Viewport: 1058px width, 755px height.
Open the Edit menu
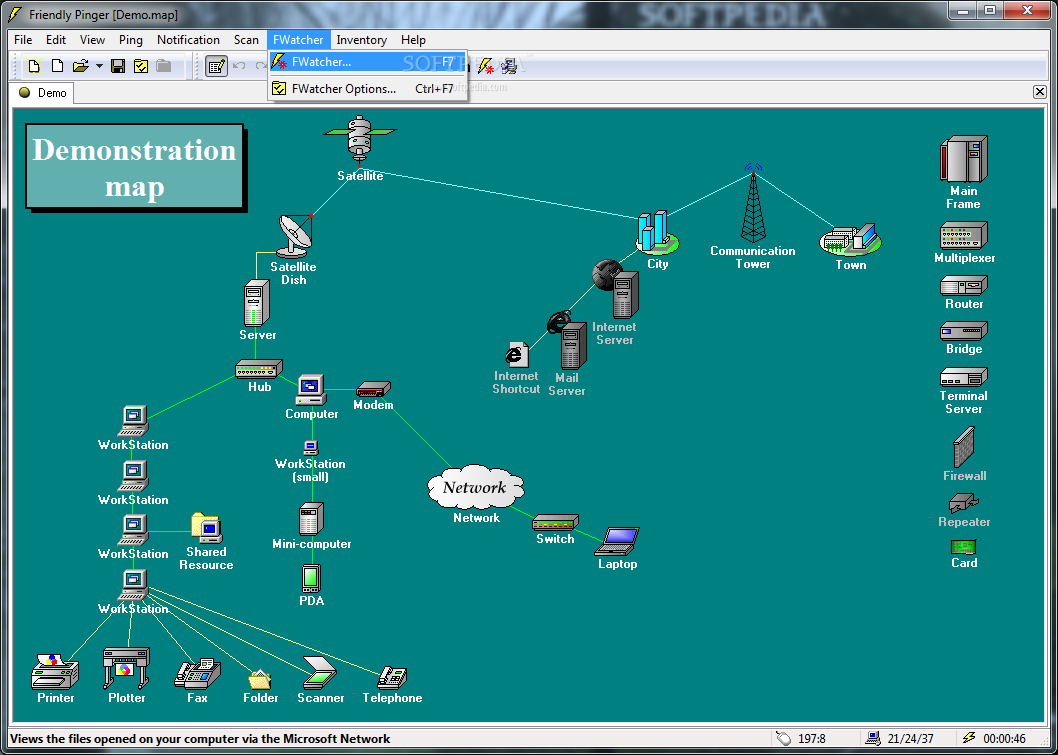pos(56,40)
